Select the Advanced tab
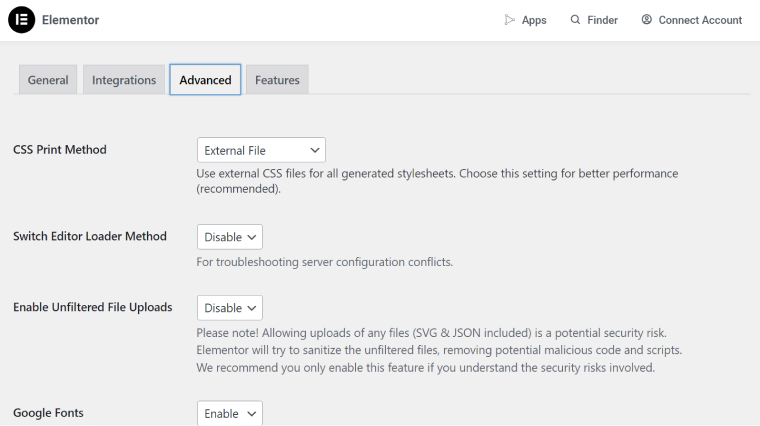Screen dimensions: 760x426 (x=205, y=79)
